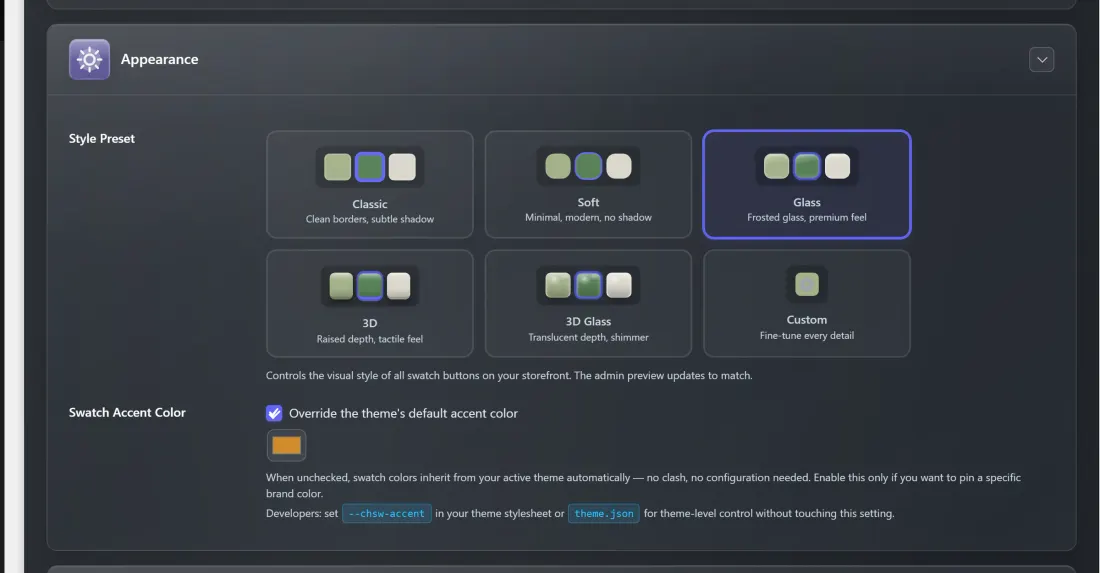This screenshot has height=573, width=1100.
Task: Select the 3D Glass style preset
Action: click(588, 304)
